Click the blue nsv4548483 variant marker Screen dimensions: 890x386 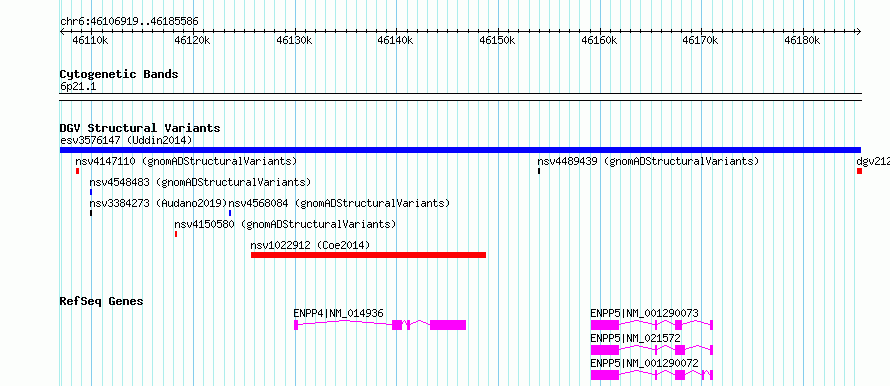pyautogui.click(x=90, y=192)
